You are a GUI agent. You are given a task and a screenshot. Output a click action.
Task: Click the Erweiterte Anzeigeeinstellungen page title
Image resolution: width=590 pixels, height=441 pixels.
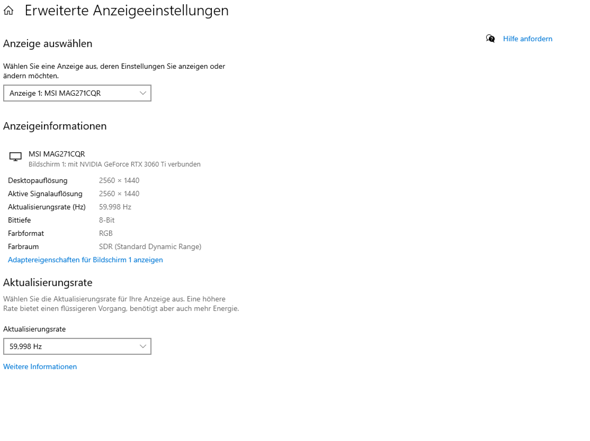126,11
